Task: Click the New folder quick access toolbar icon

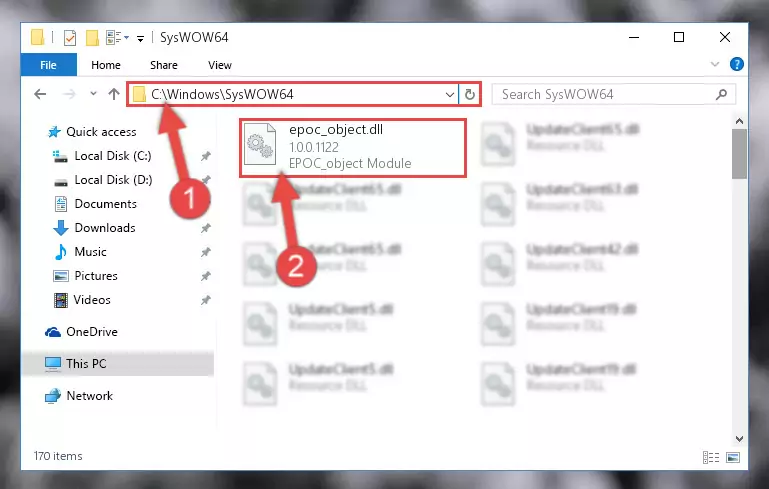Action: (x=92, y=38)
